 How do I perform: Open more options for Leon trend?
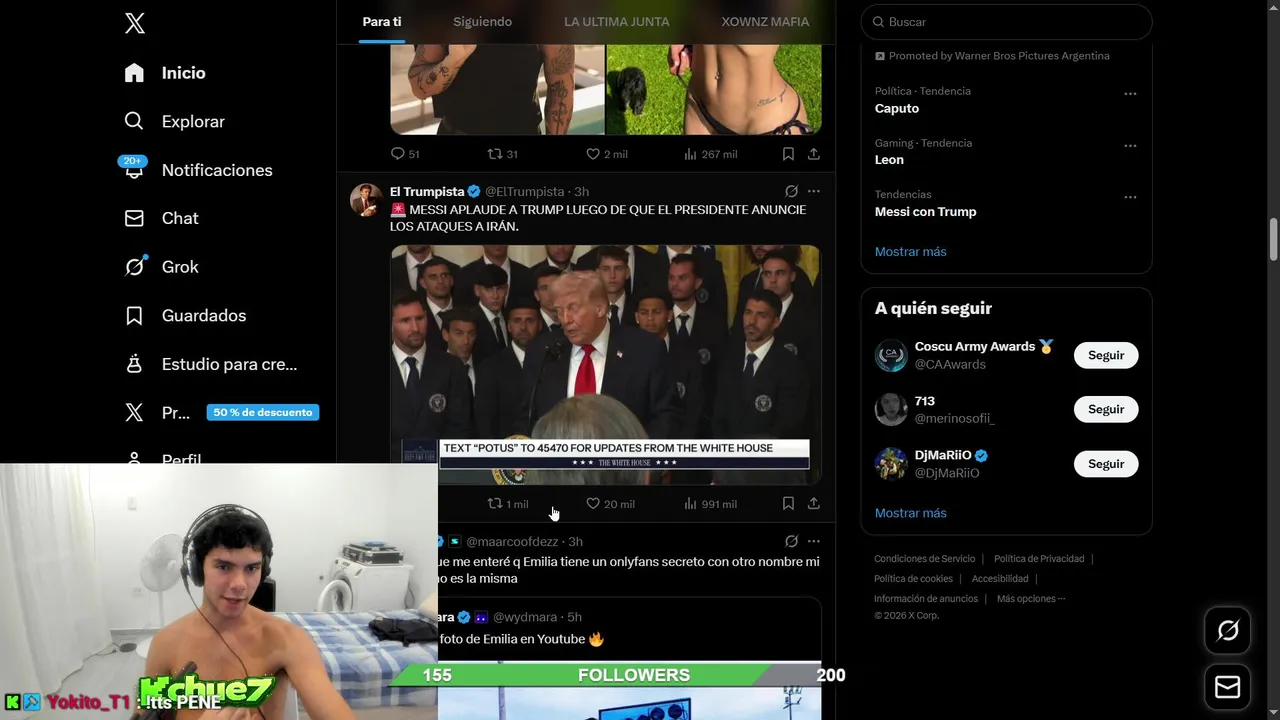(1130, 145)
